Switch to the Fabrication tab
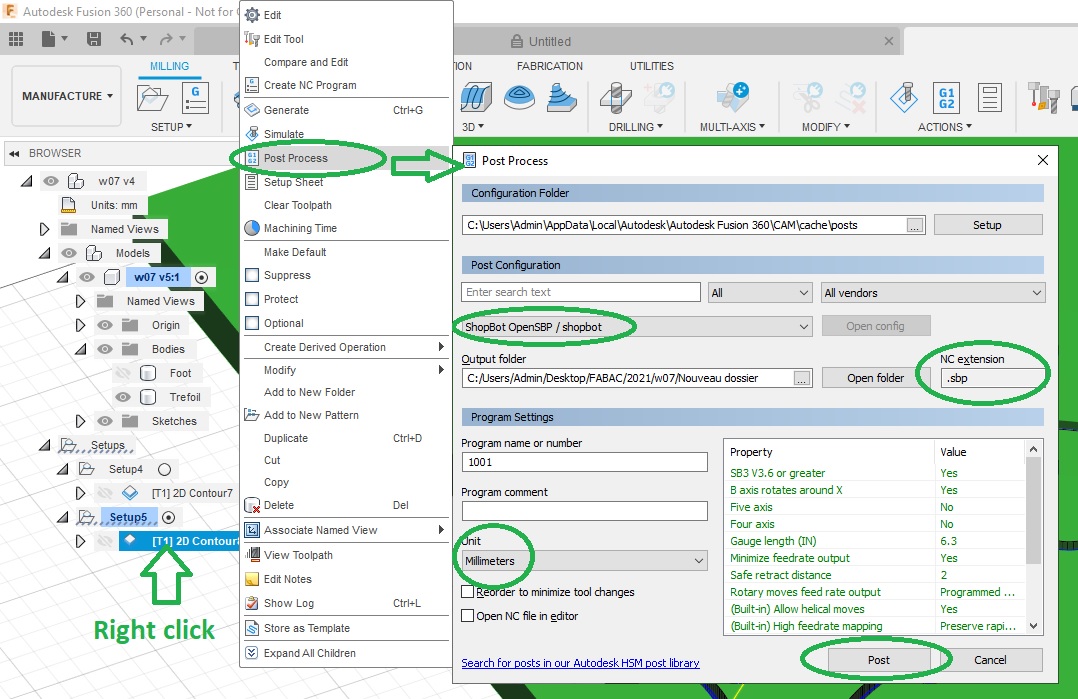 point(549,66)
